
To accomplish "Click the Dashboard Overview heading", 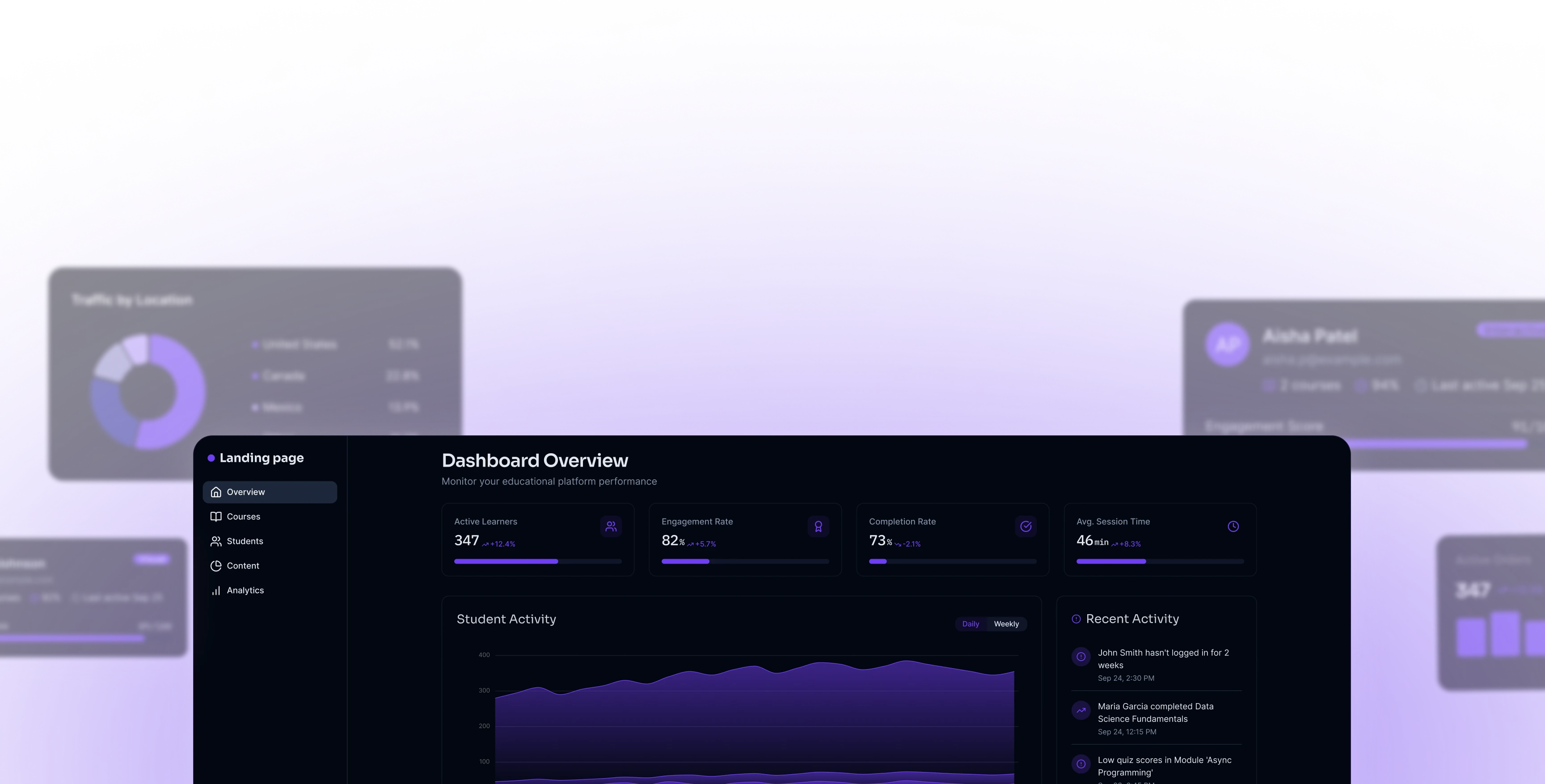I will coord(534,460).
